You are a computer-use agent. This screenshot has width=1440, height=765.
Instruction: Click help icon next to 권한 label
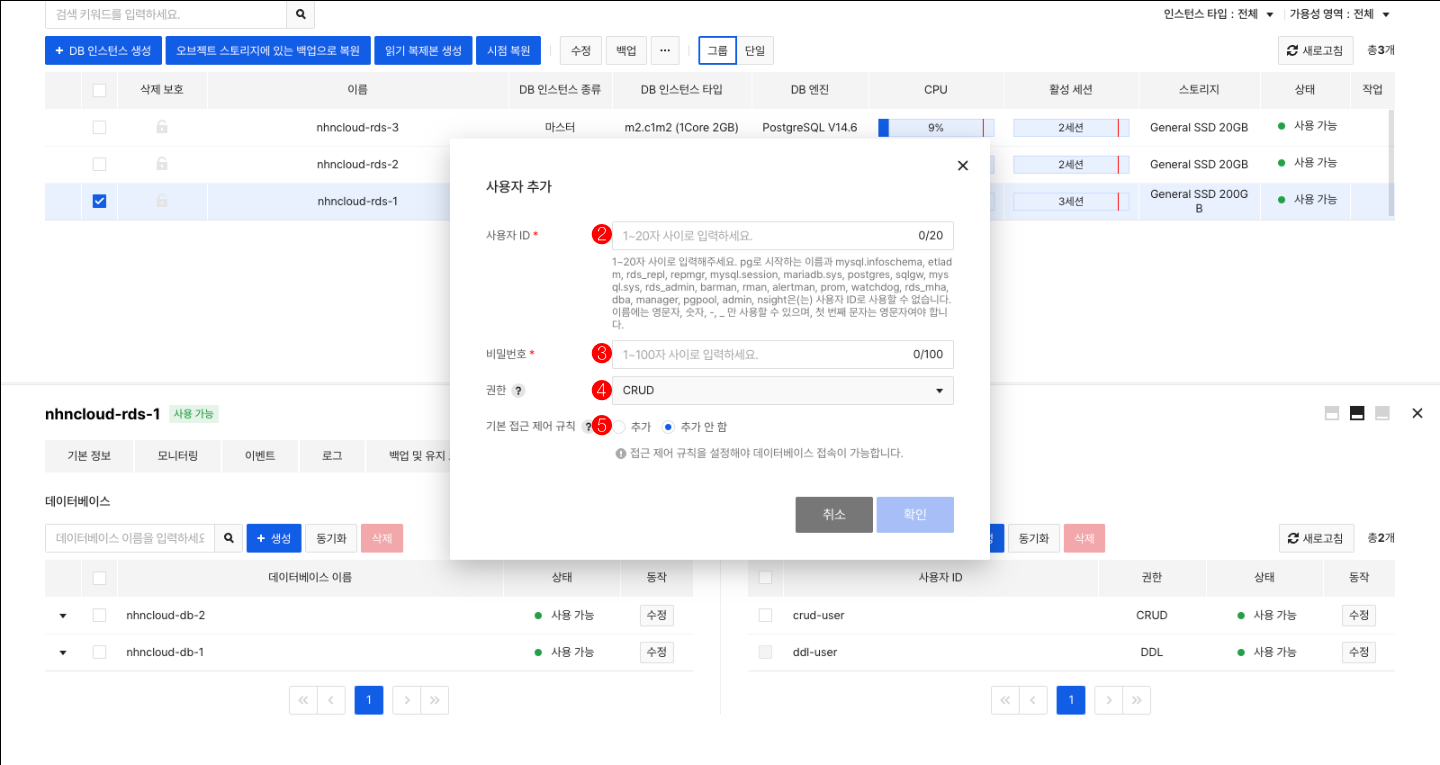point(519,390)
